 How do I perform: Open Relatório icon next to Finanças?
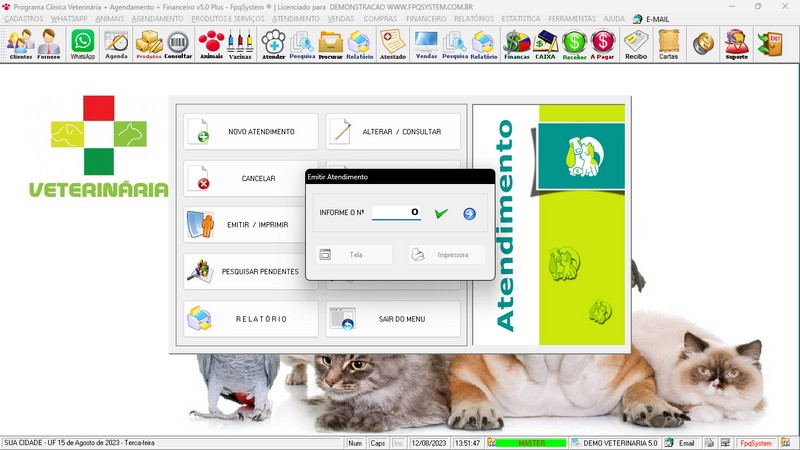click(484, 44)
